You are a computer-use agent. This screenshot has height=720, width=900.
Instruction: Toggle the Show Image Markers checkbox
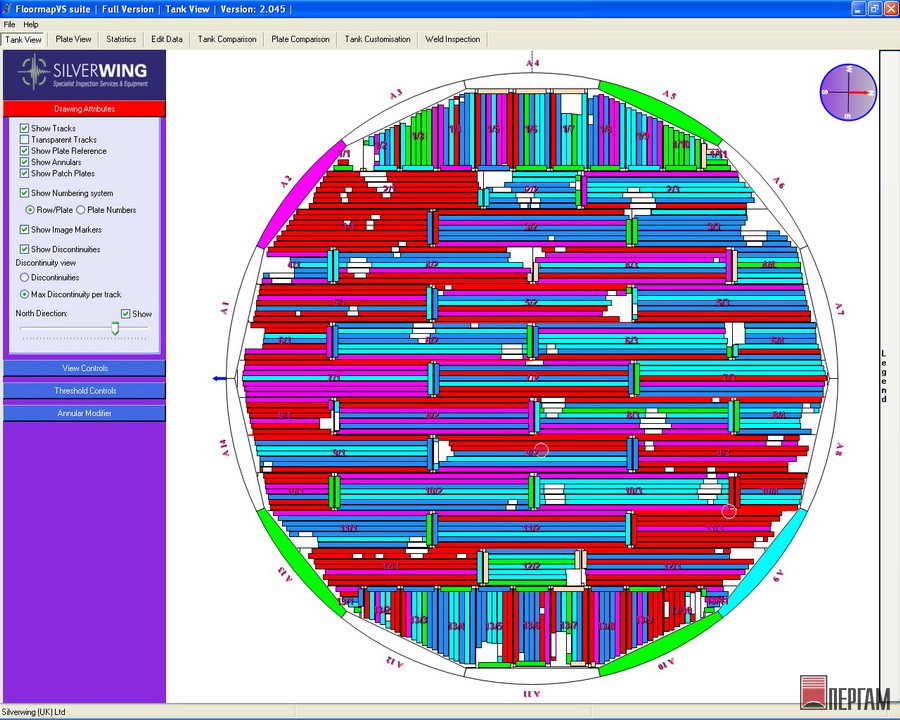coord(24,230)
